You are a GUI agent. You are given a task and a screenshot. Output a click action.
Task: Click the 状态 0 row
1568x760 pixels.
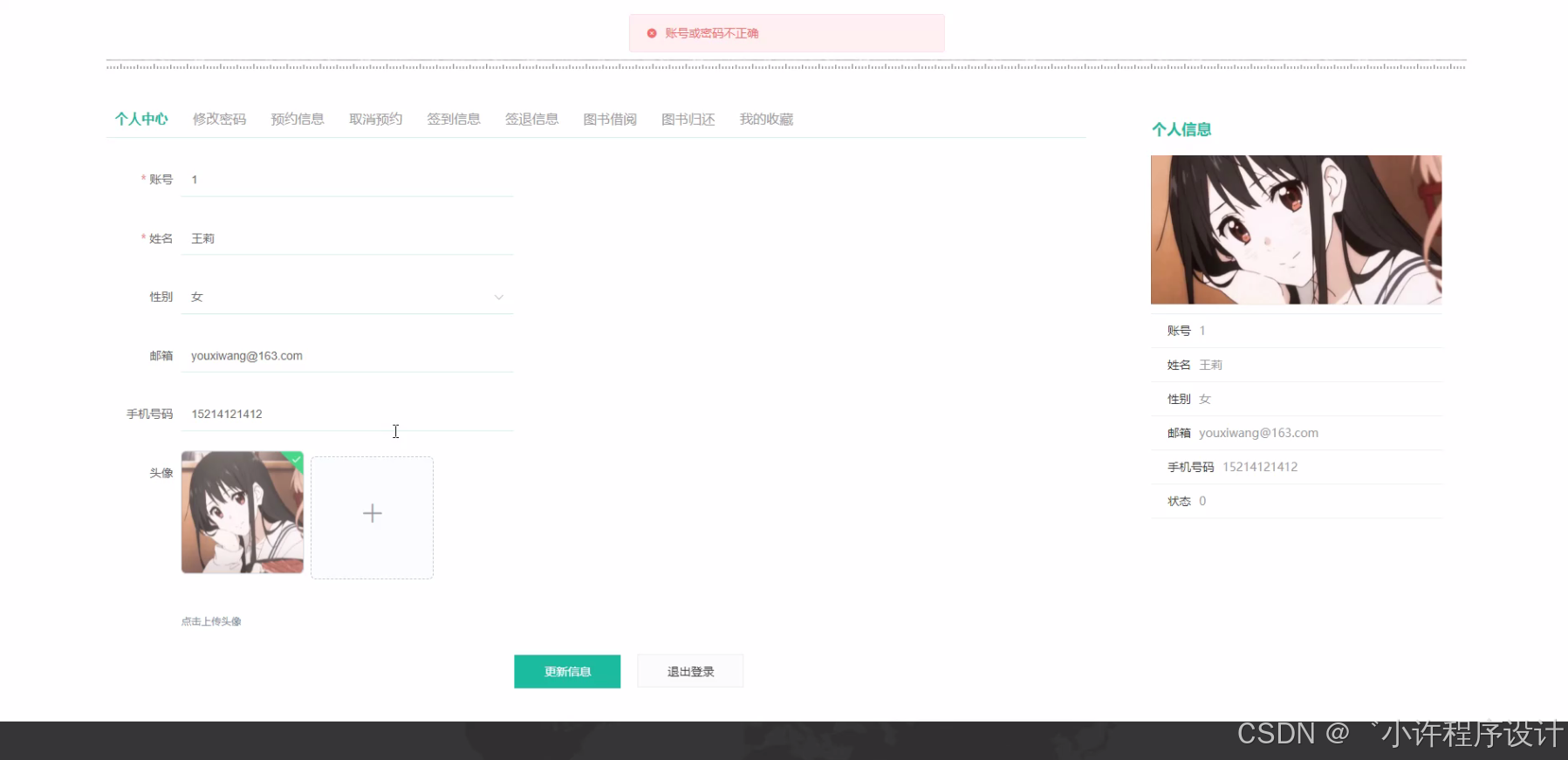[1297, 501]
